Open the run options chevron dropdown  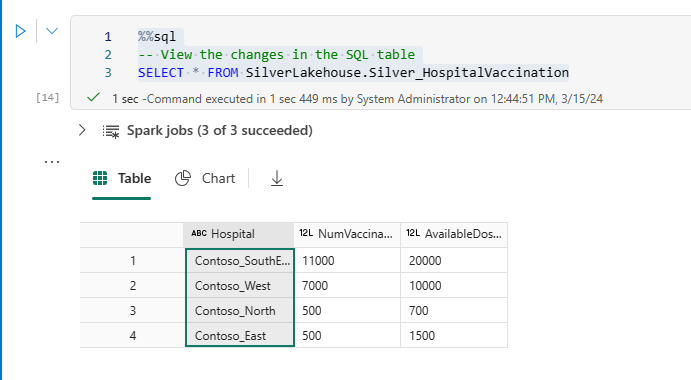coord(52,31)
